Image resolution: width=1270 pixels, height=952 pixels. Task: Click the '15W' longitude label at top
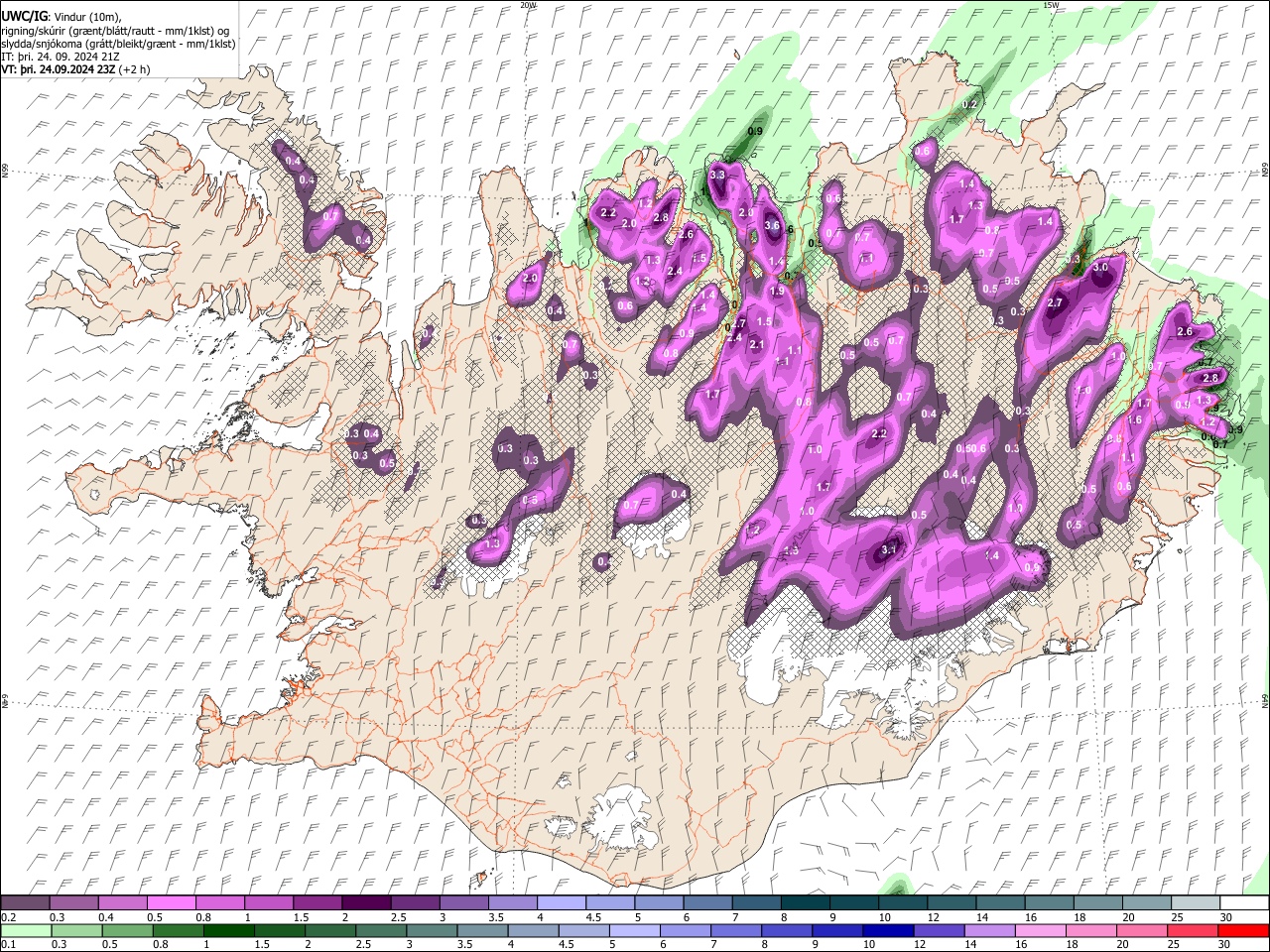(1051, 5)
